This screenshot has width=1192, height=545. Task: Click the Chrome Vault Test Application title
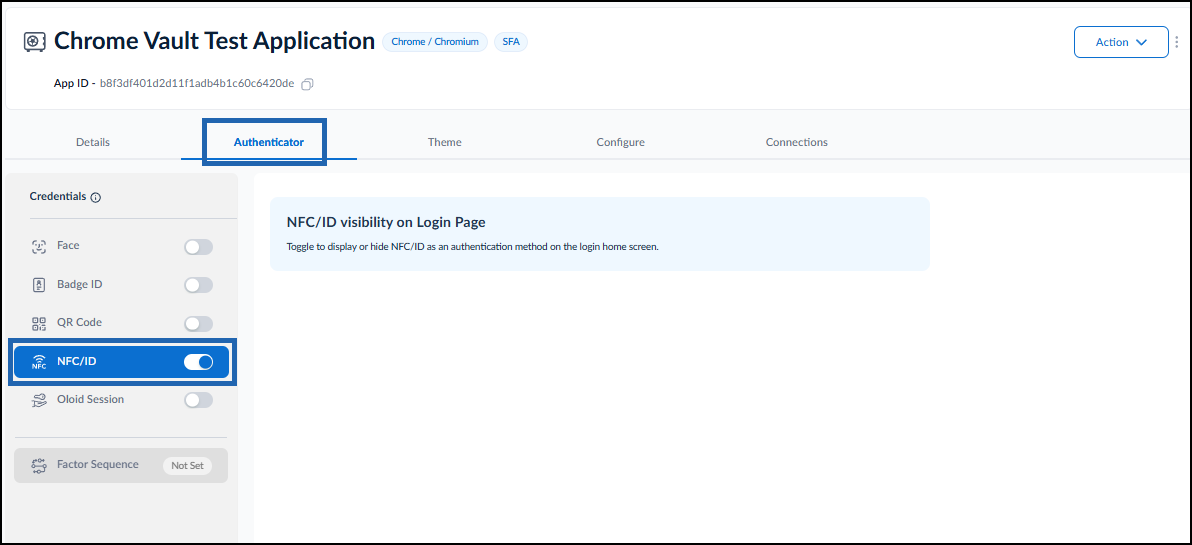(x=214, y=41)
